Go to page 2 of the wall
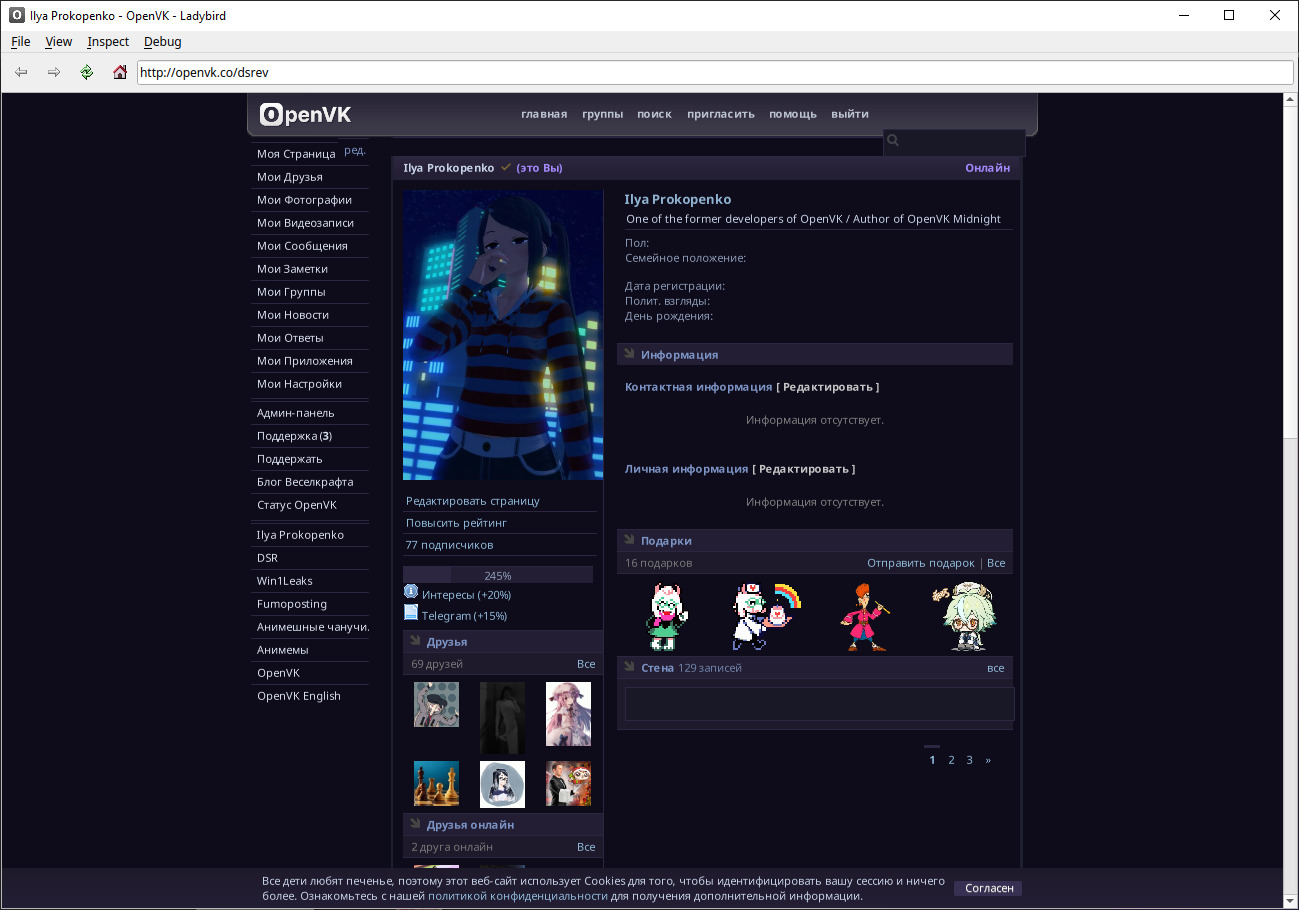The height and width of the screenshot is (910, 1299). click(951, 760)
